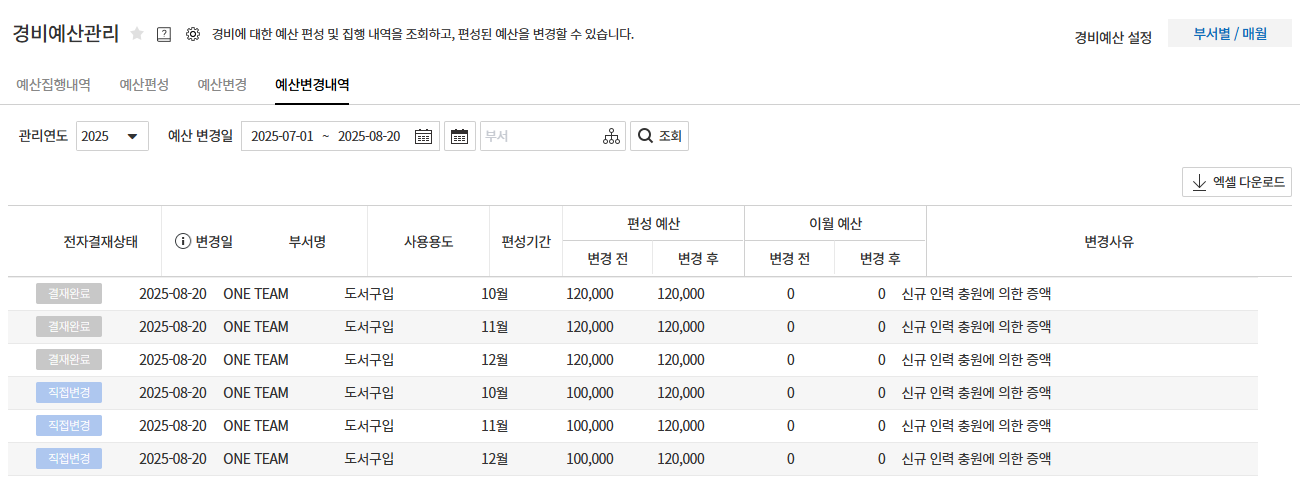Screen dimensions: 1311x494
Task: Expand the 관리연도 2025 dropdown
Action: pyautogui.click(x=112, y=137)
